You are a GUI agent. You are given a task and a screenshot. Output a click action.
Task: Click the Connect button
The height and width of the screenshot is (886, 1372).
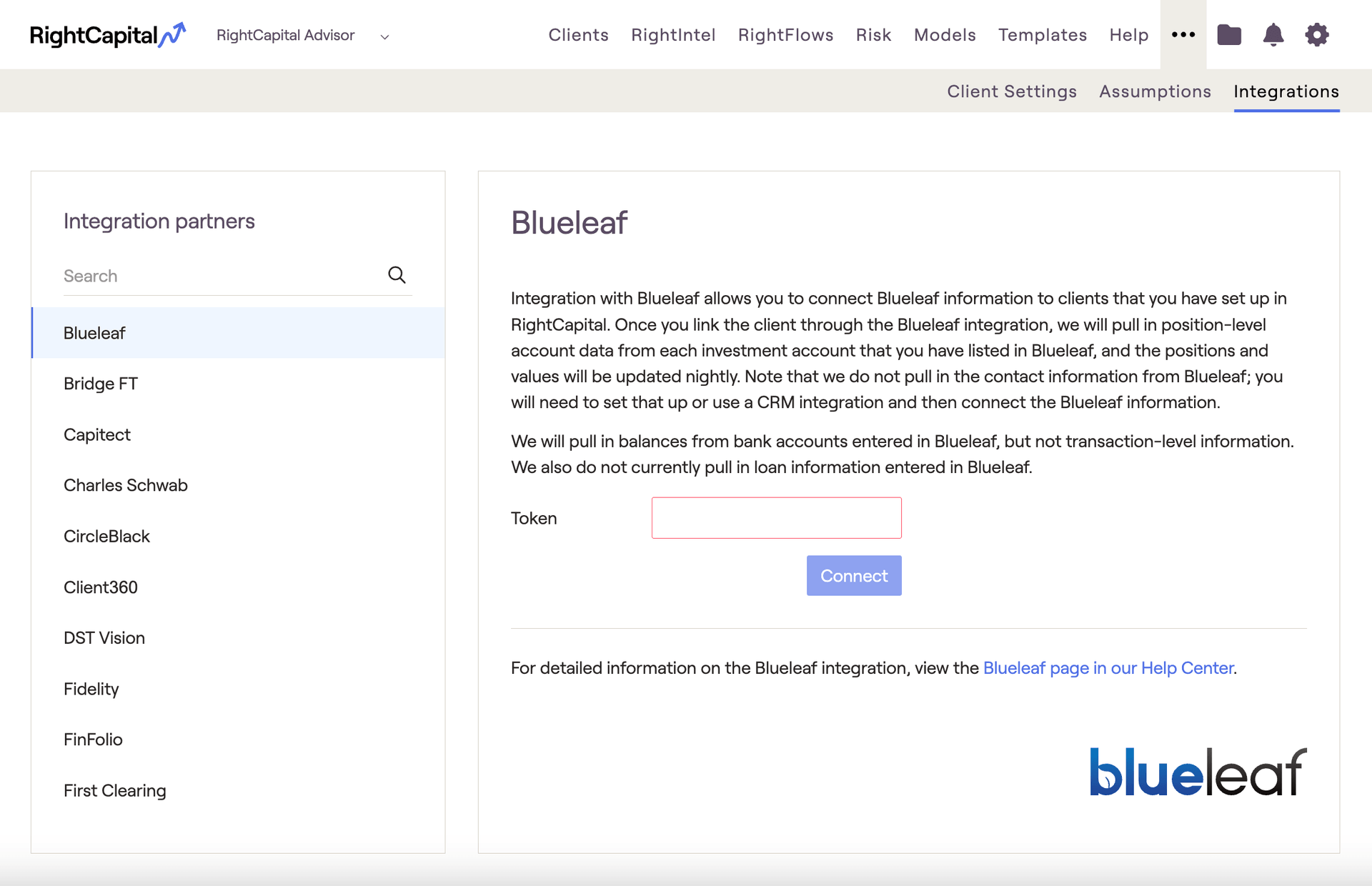click(x=854, y=575)
